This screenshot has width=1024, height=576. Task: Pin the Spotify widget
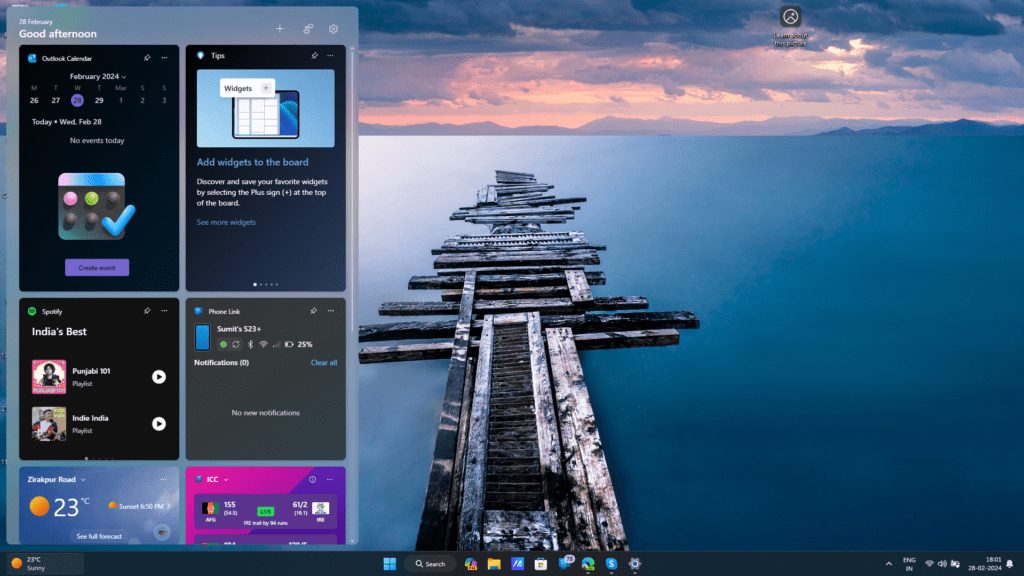point(146,311)
